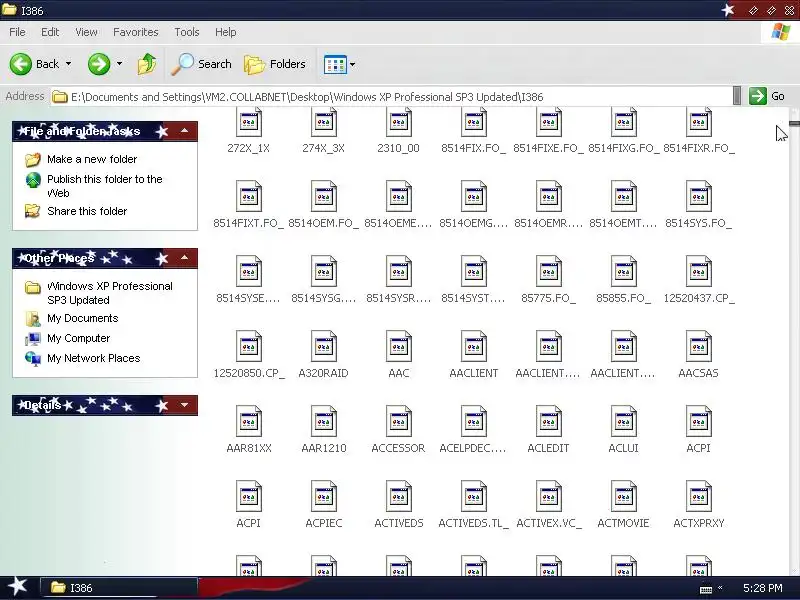Image resolution: width=800 pixels, height=600 pixels.
Task: Select the ACPIEC file icon
Action: (x=323, y=496)
